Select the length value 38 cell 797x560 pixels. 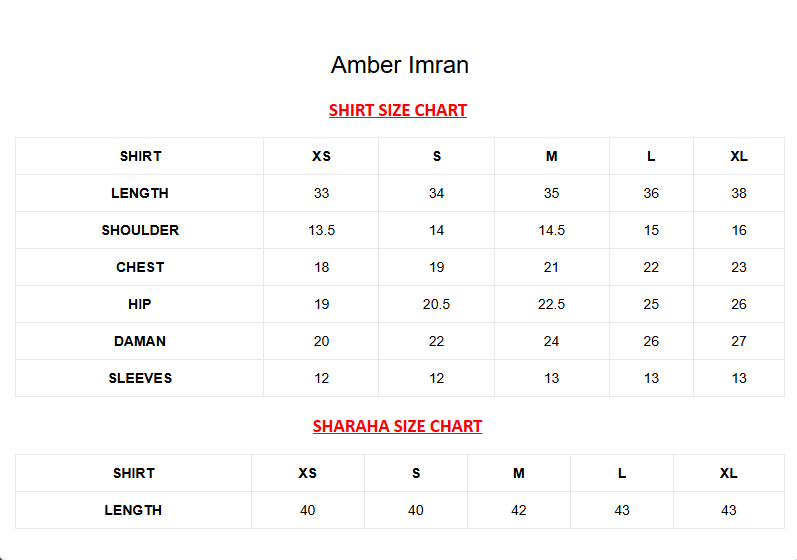pyautogui.click(x=738, y=193)
